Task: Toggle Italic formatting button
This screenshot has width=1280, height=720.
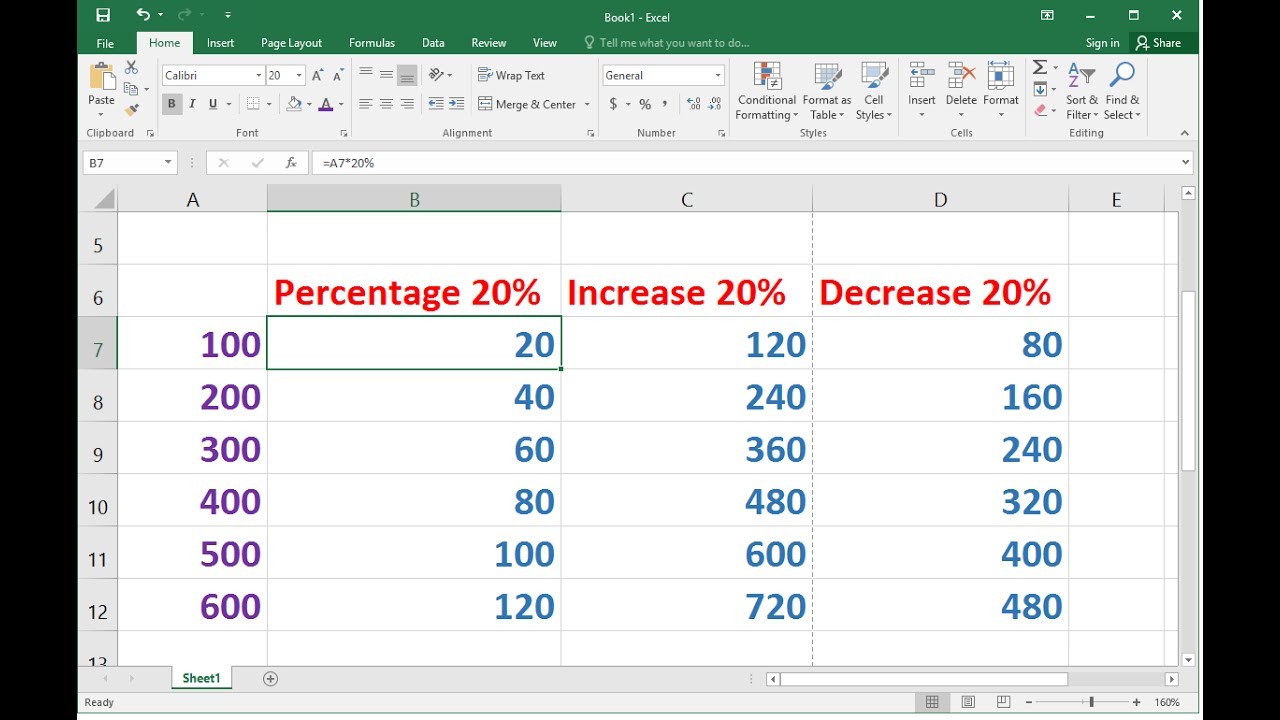Action: point(192,104)
